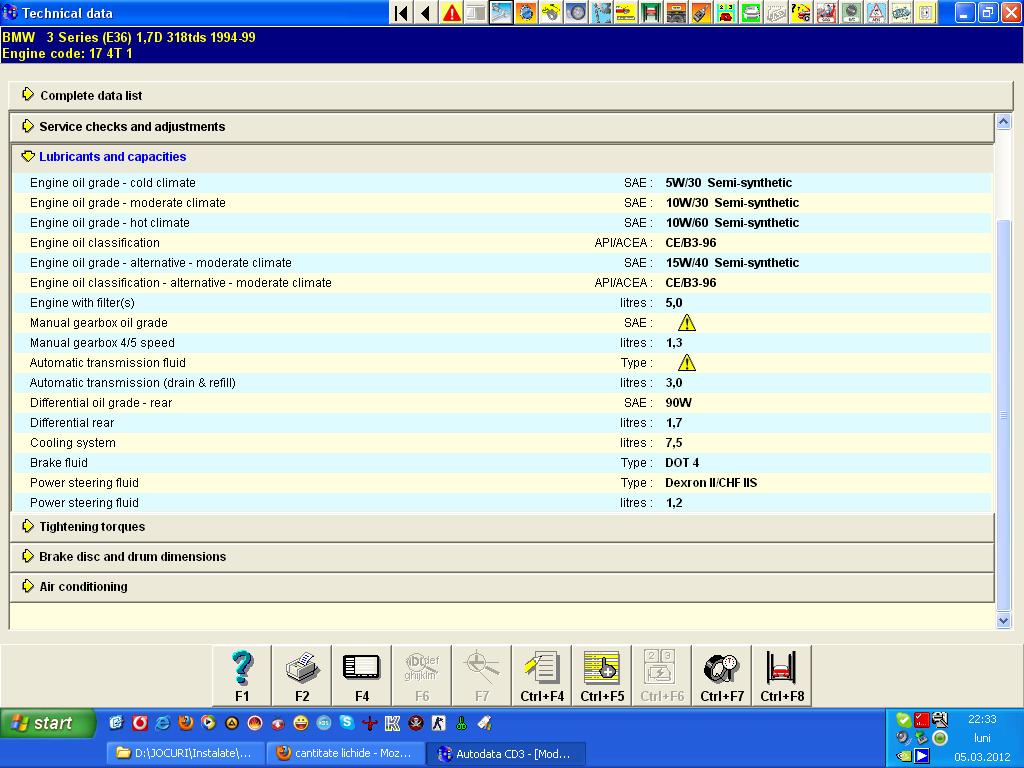
Task: Open the red warning triangle toolbar icon
Action: tap(451, 13)
